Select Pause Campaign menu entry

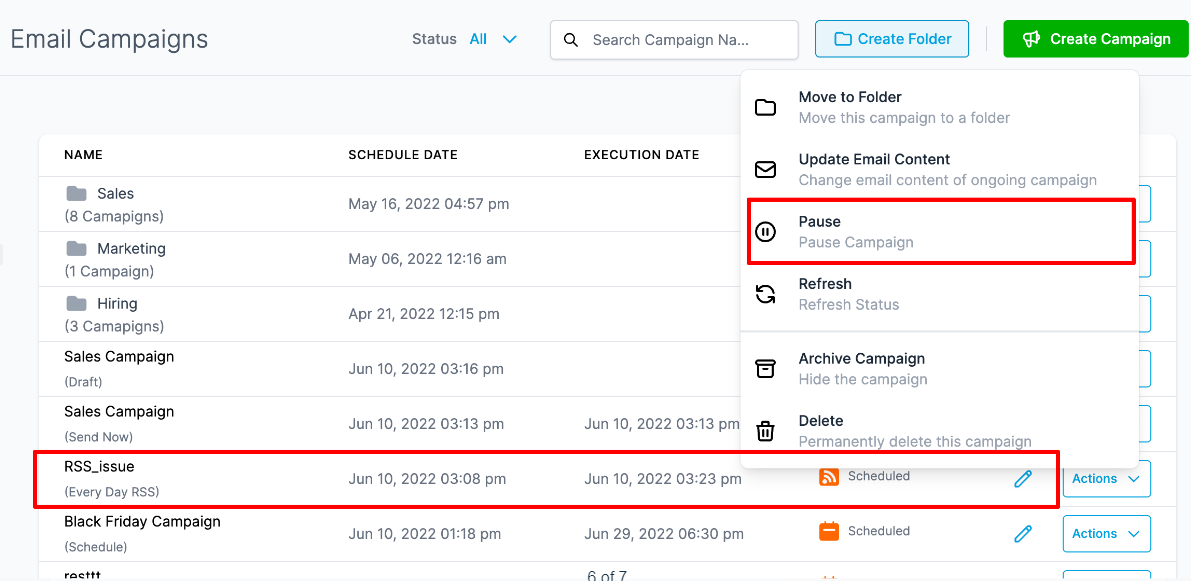[940, 232]
